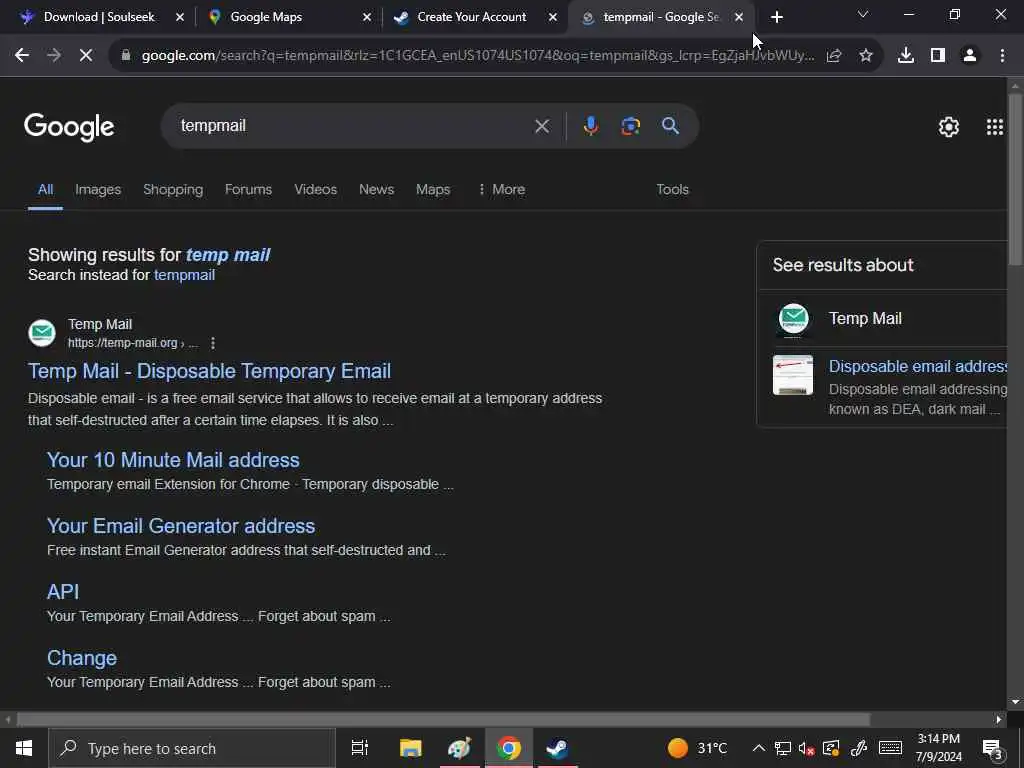1024x768 pixels.
Task: Open the Change sitelink
Action: [x=82, y=658]
